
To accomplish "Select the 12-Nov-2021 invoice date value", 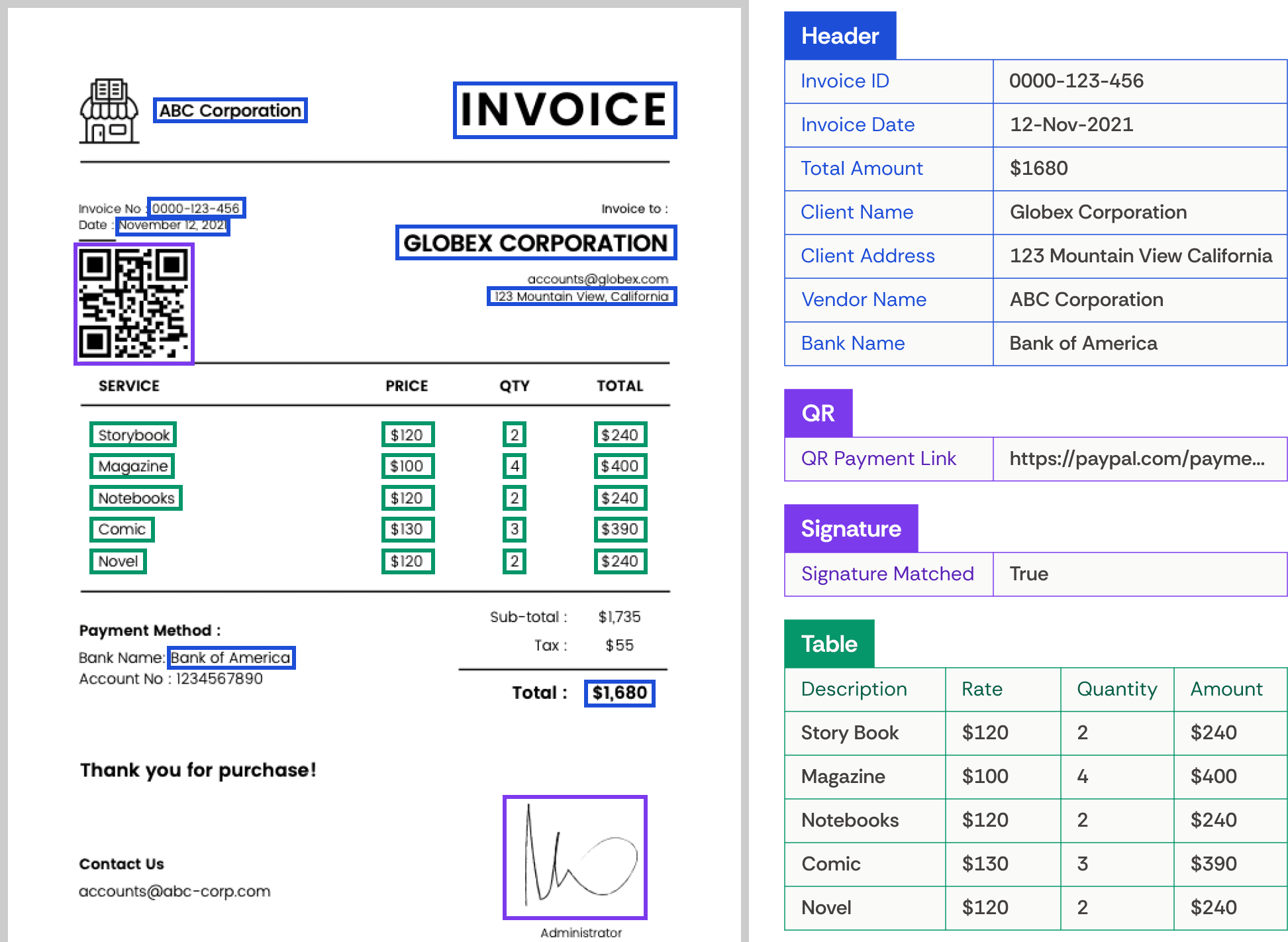I will [x=1071, y=125].
